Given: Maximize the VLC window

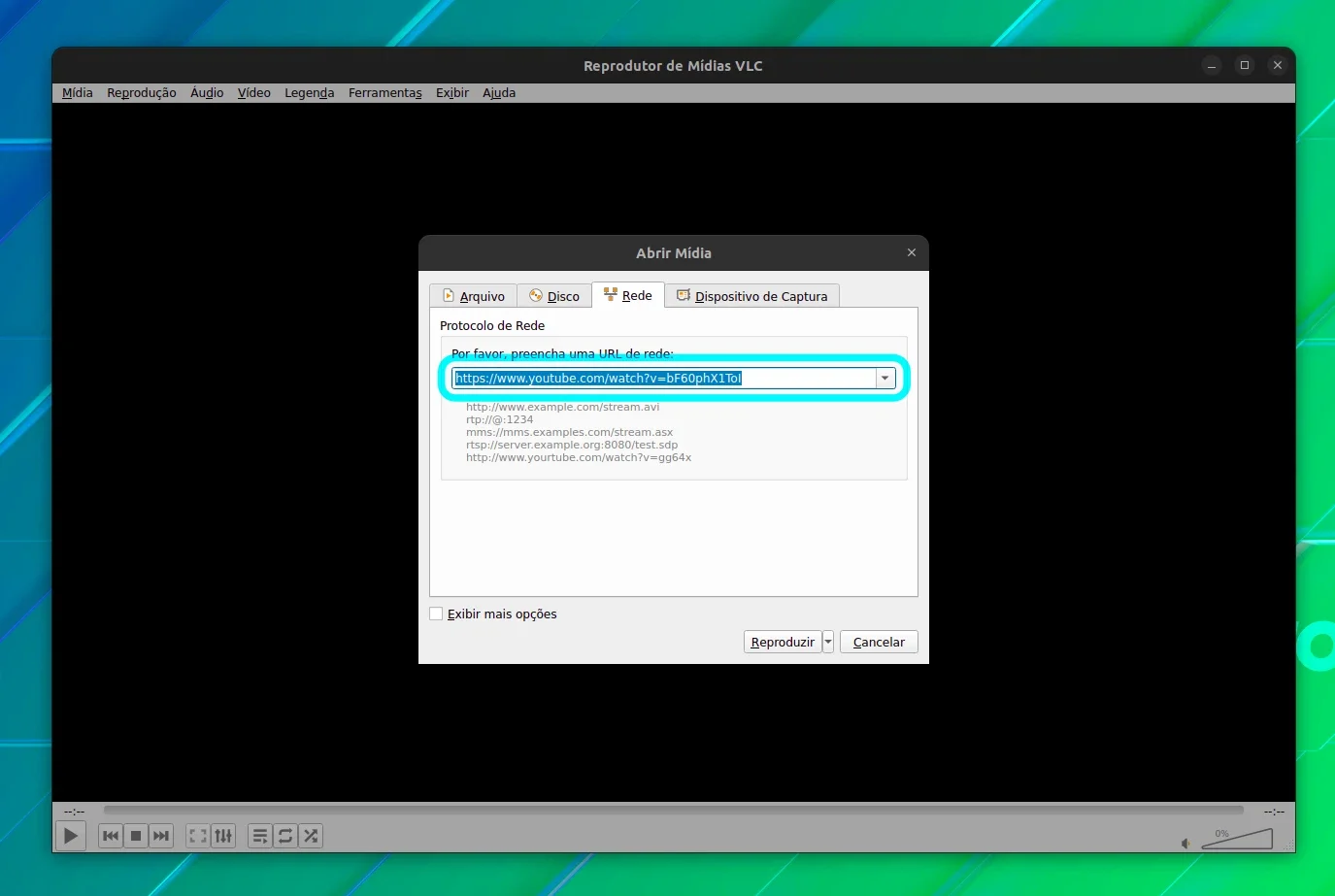Looking at the screenshot, I should (1245, 65).
